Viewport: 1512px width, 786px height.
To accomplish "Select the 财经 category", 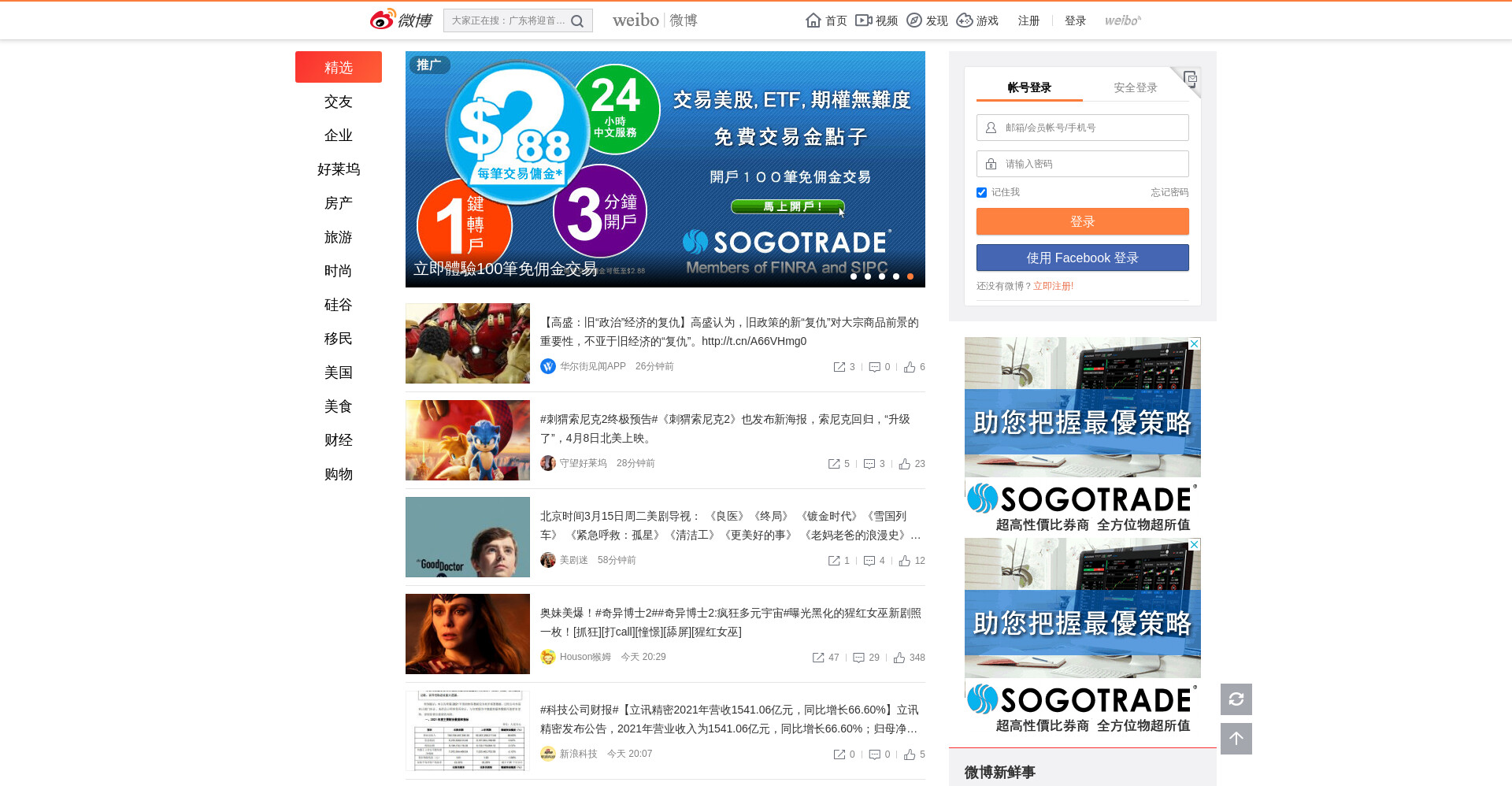I will point(339,440).
